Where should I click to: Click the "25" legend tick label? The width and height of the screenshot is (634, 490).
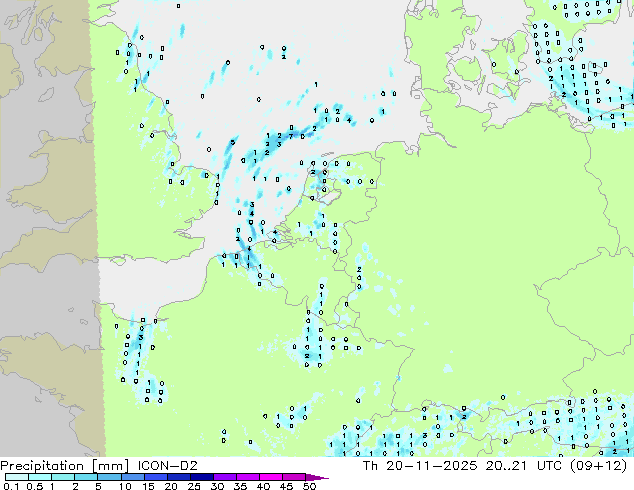click(194, 486)
